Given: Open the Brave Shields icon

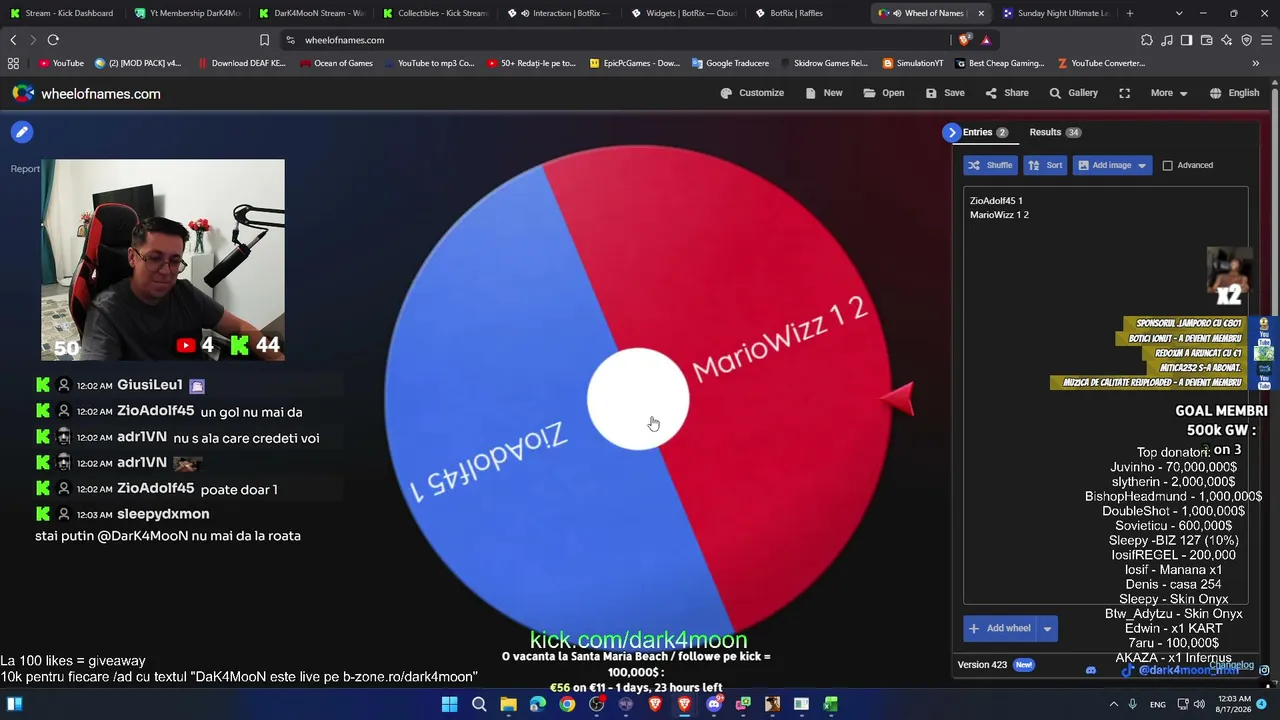Looking at the screenshot, I should point(964,40).
